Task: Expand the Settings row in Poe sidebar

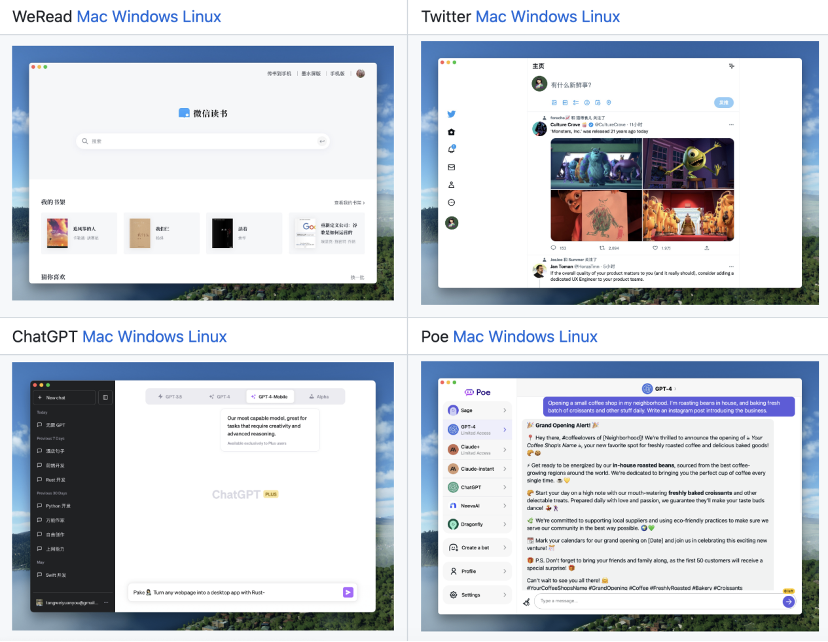Action: tap(504, 594)
